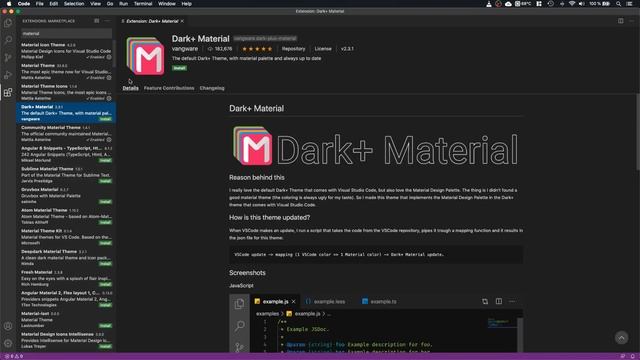This screenshot has width=640, height=360.
Task: Open the Explorer view in activity bar
Action: 8,23
